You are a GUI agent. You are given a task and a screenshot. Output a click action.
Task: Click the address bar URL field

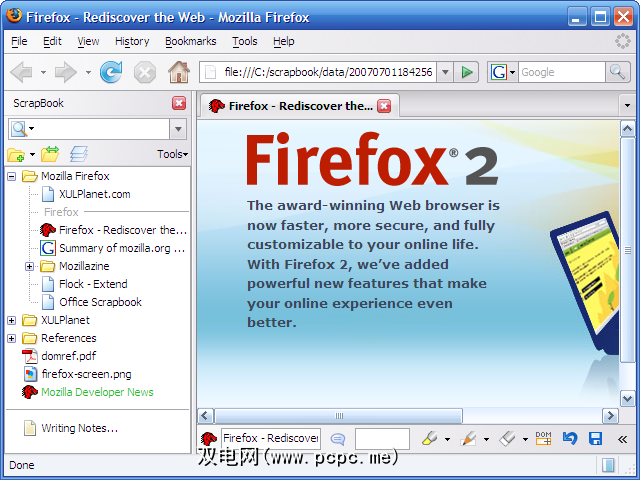(318, 72)
